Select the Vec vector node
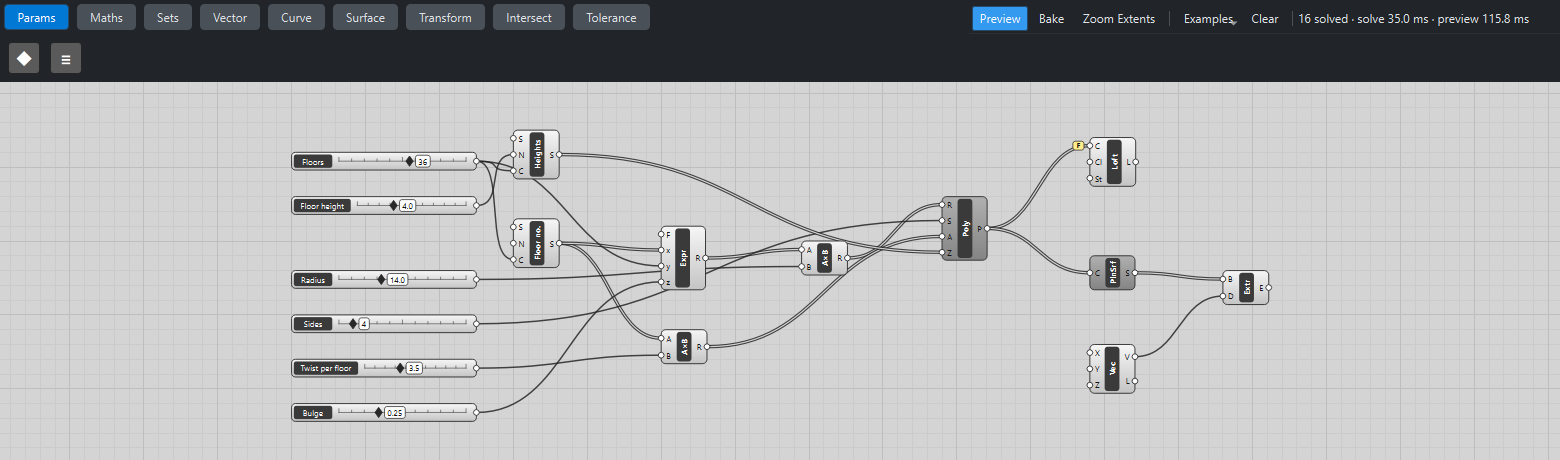This screenshot has width=1560, height=460. point(1112,369)
